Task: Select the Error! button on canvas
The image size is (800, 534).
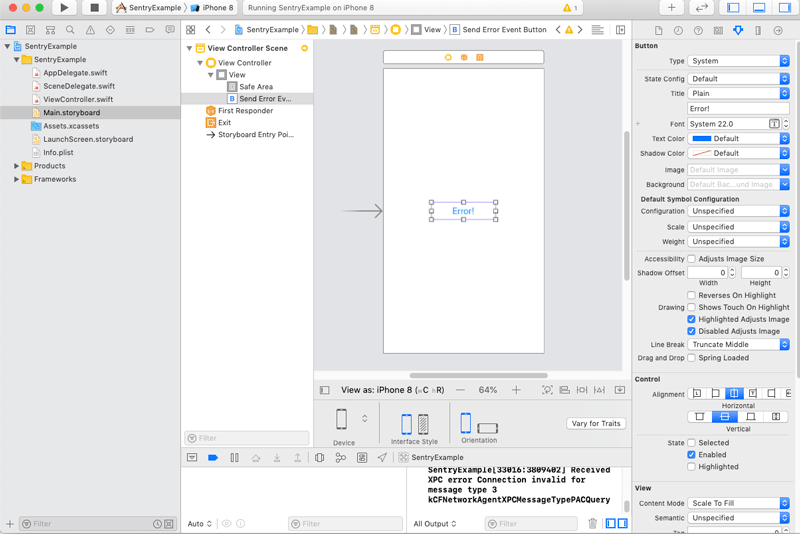Action: 463,211
